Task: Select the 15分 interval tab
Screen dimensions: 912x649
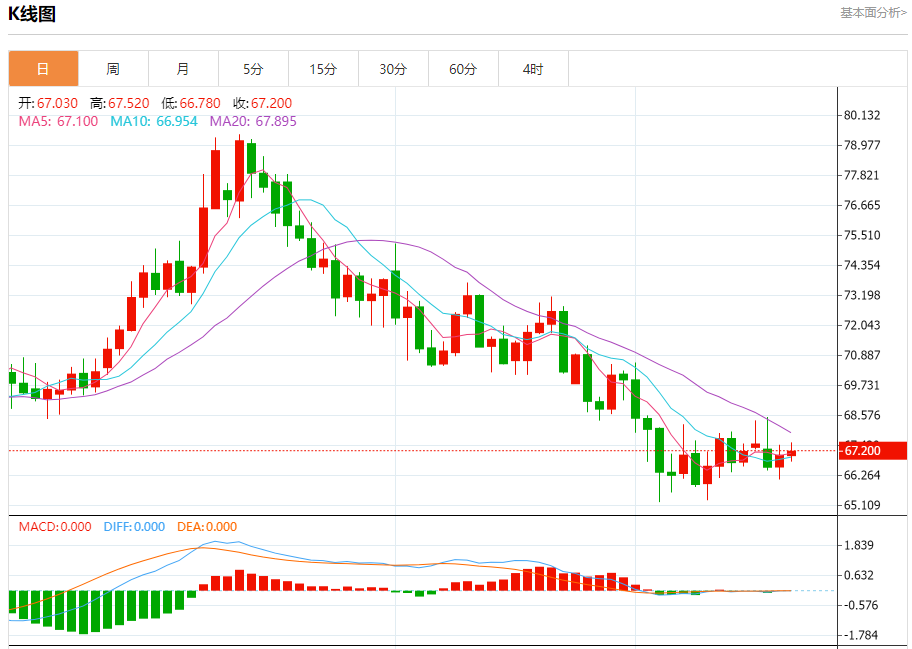Action: (x=323, y=69)
